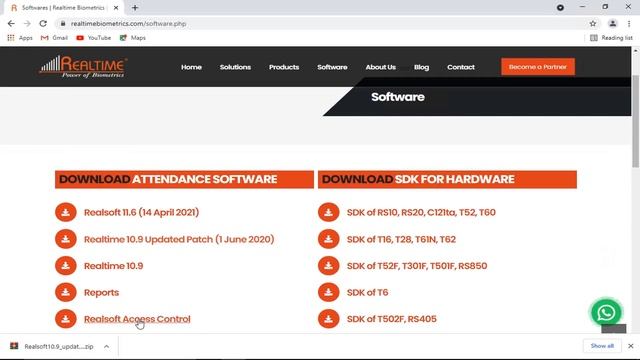Viewport: 640px width, 360px height.
Task: Click download icon beside Realtime 10.9
Action: 66,266
